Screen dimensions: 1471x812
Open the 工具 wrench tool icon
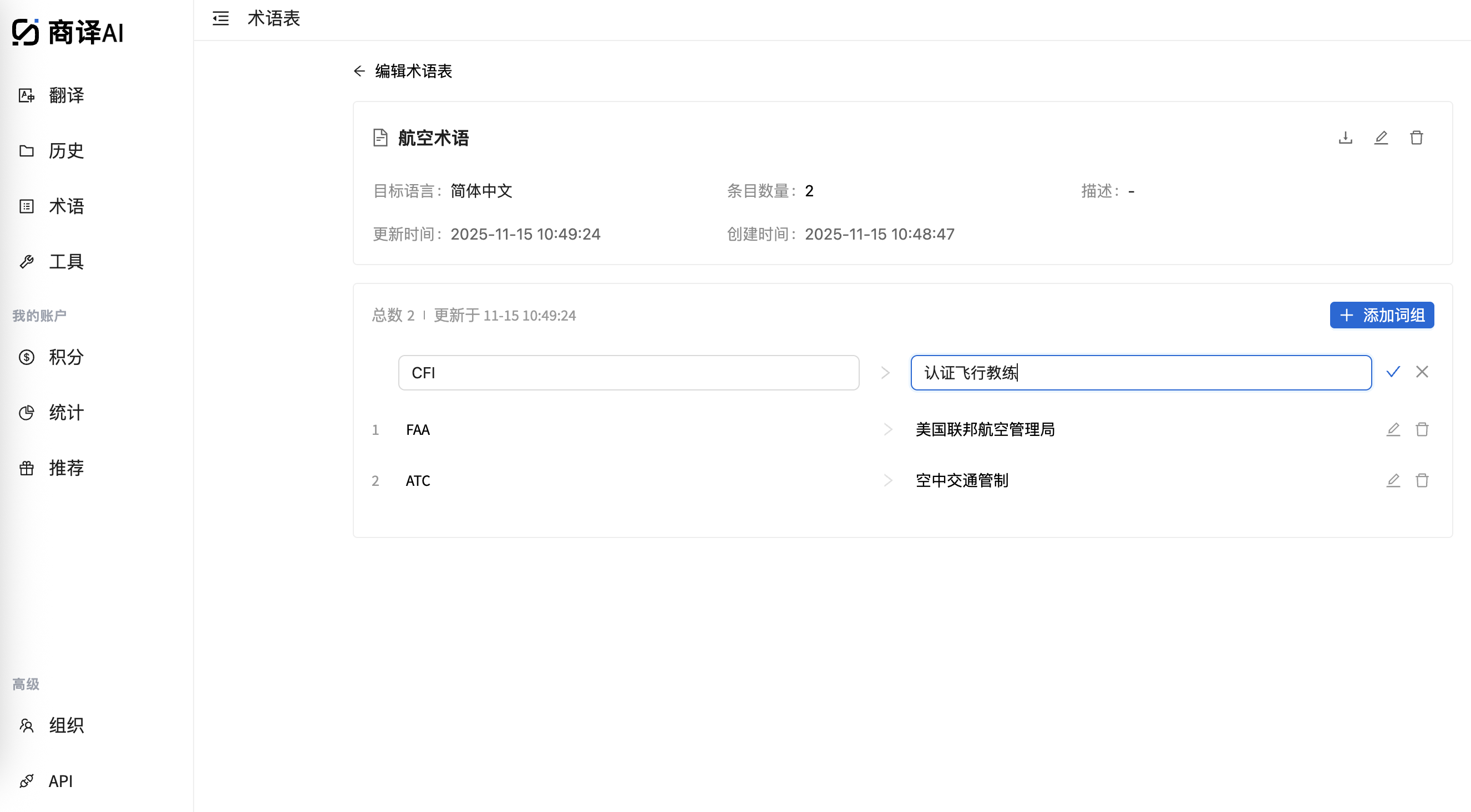(x=26, y=262)
